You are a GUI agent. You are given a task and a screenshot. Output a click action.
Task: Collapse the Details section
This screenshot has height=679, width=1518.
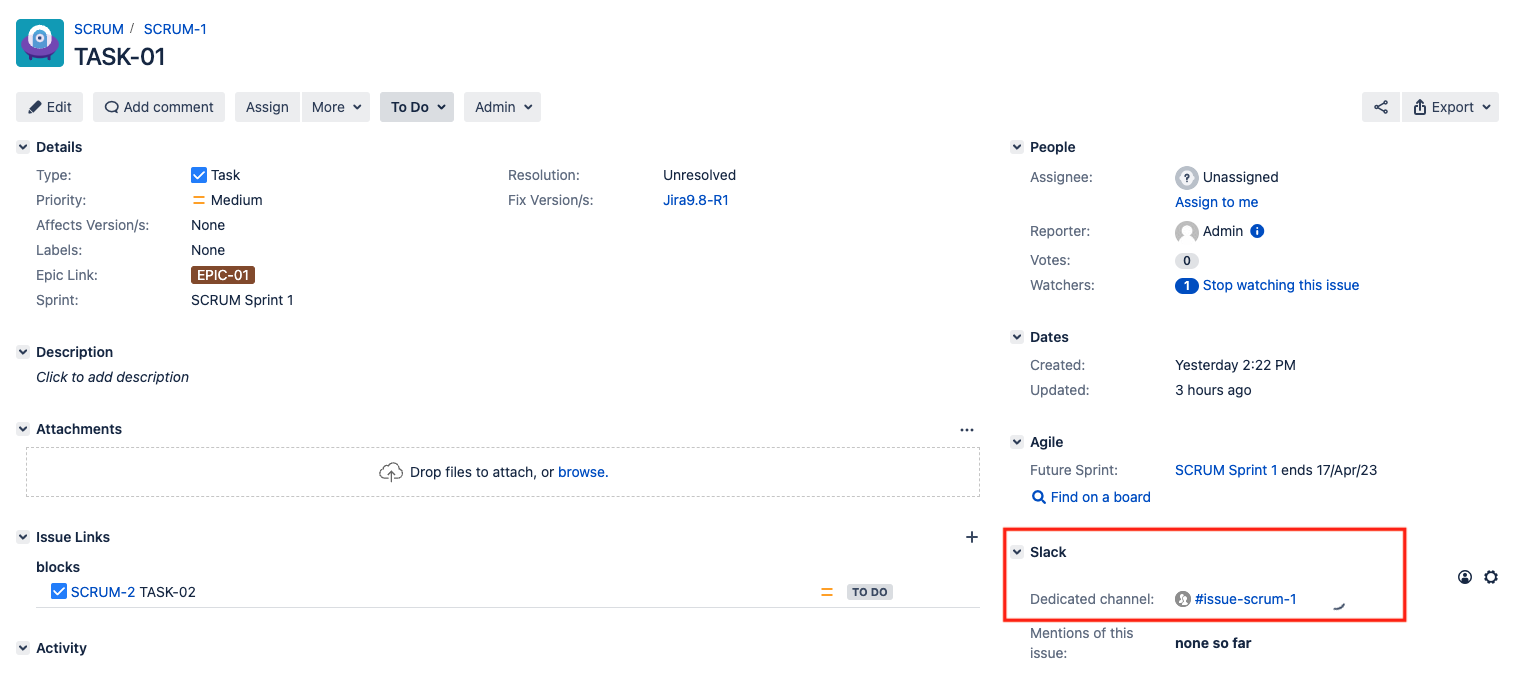pyautogui.click(x=23, y=147)
